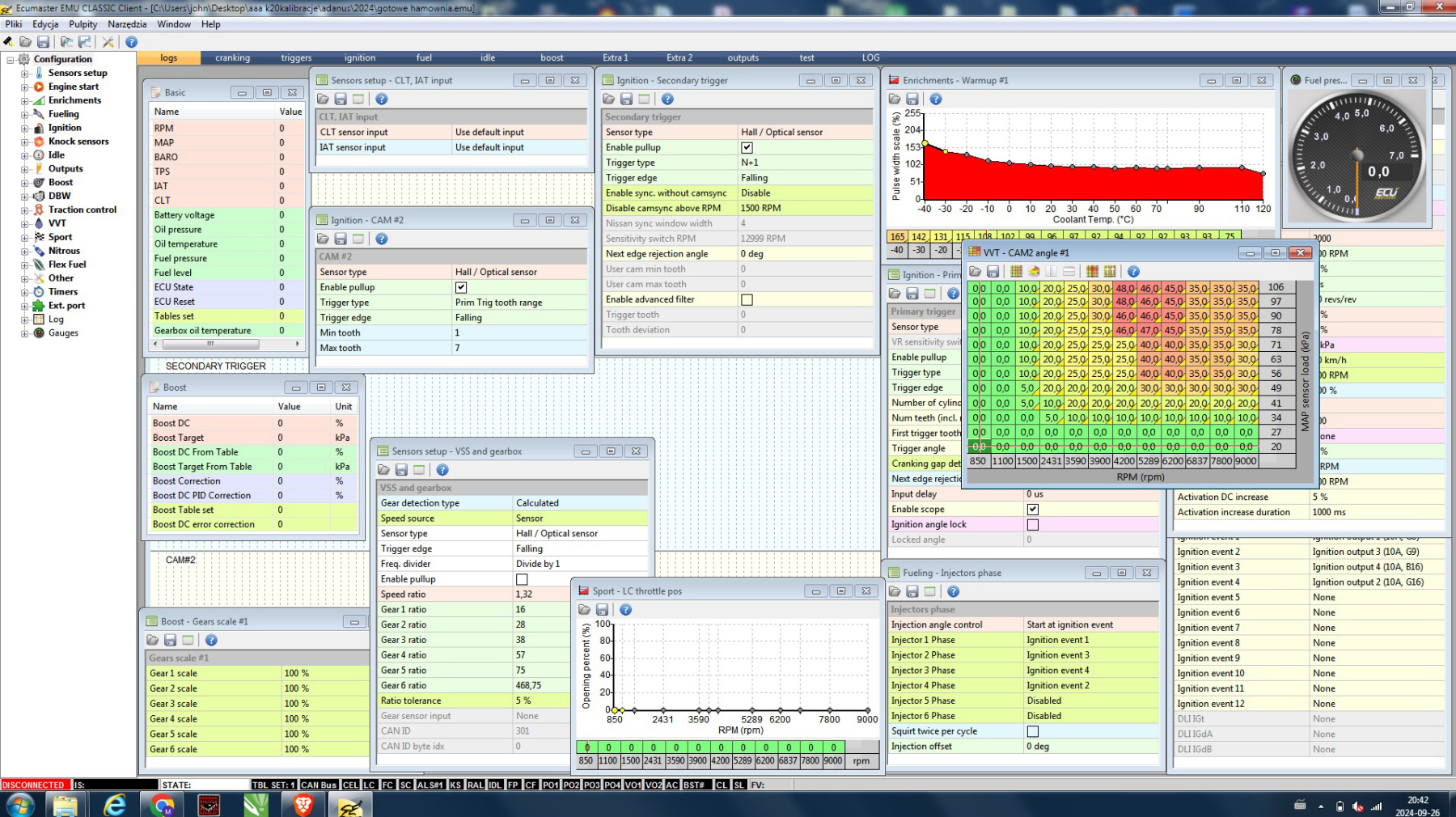Viewport: 1456px width, 817px height.
Task: Collapse the Configuration tree root
Action: (11, 59)
